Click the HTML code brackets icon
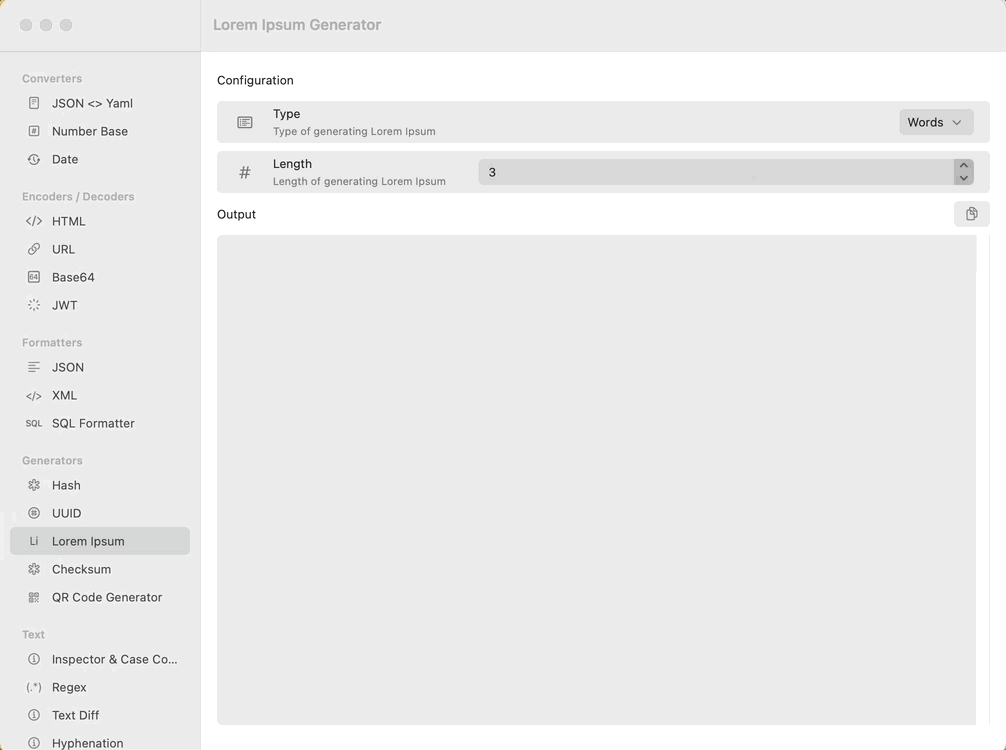This screenshot has height=750, width=1006. click(x=34, y=221)
